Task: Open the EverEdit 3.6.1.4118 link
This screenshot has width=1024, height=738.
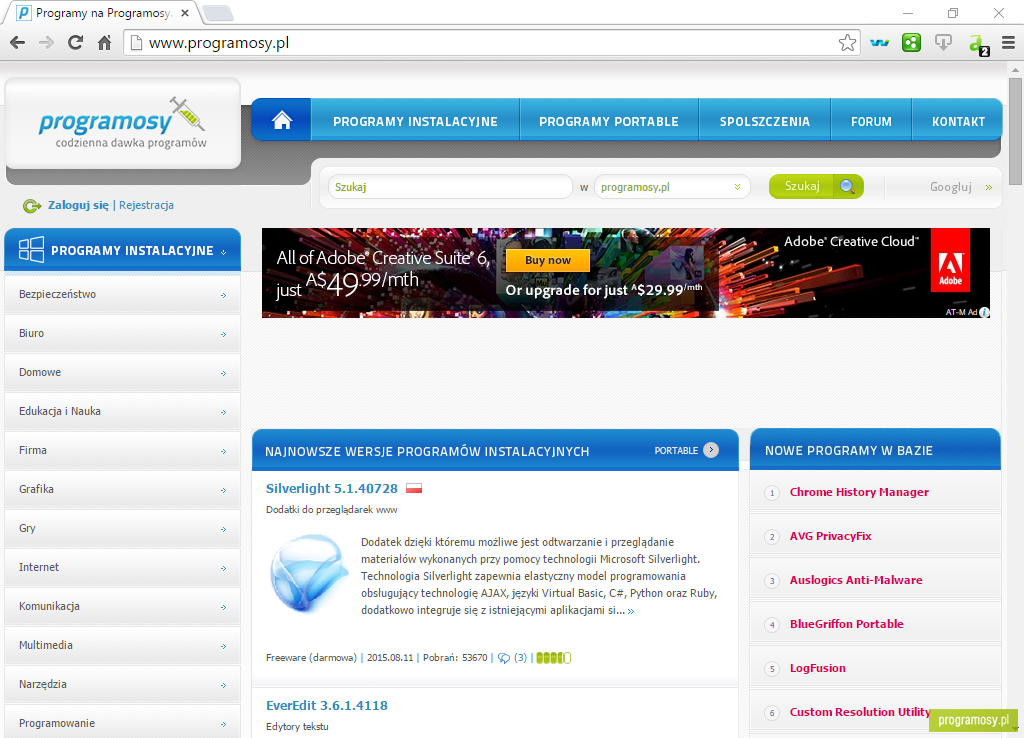Action: click(x=327, y=705)
